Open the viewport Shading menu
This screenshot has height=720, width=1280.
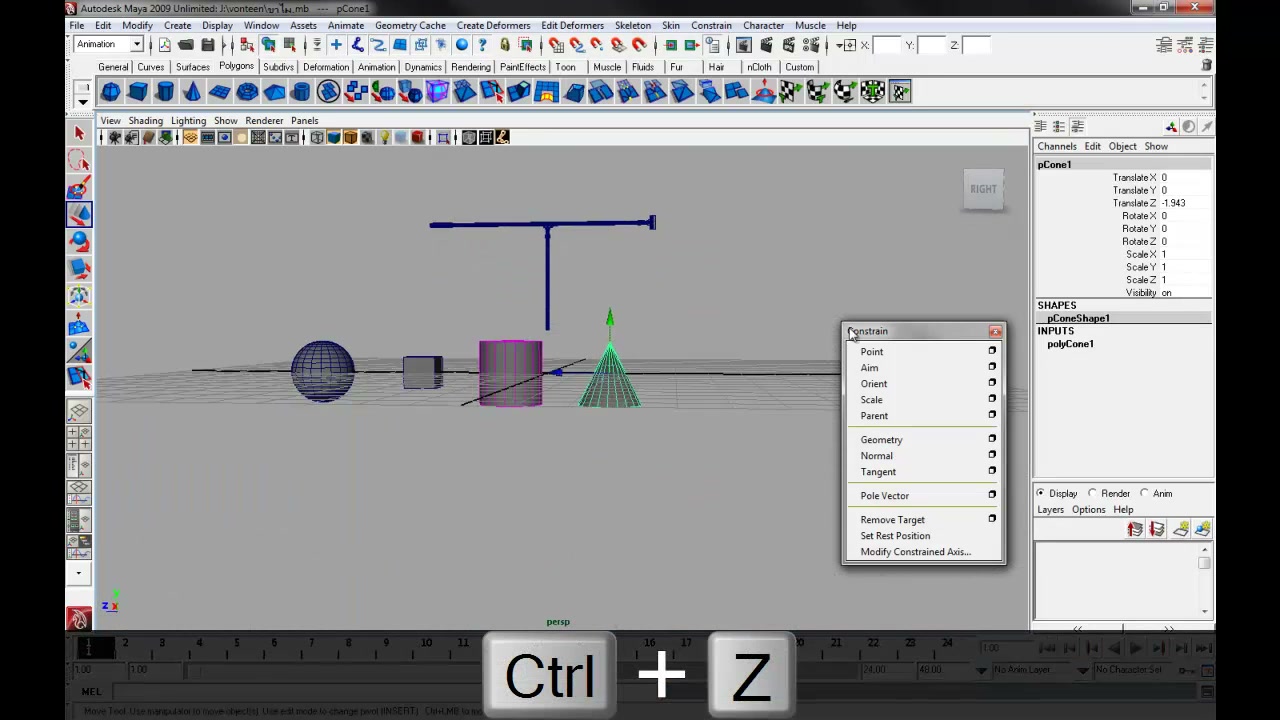145,120
